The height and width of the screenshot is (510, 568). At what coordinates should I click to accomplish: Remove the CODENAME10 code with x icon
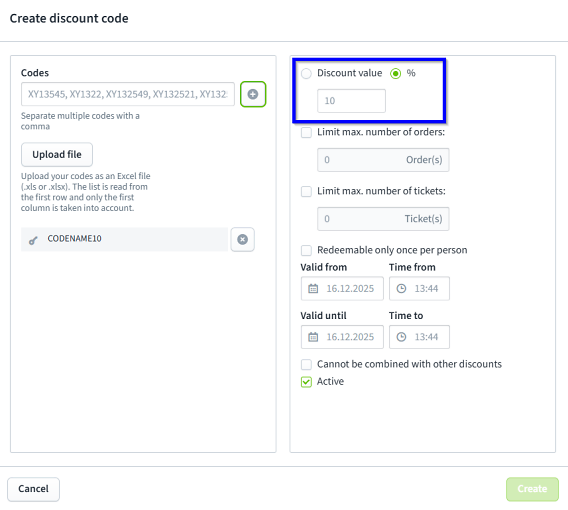pyautogui.click(x=242, y=239)
